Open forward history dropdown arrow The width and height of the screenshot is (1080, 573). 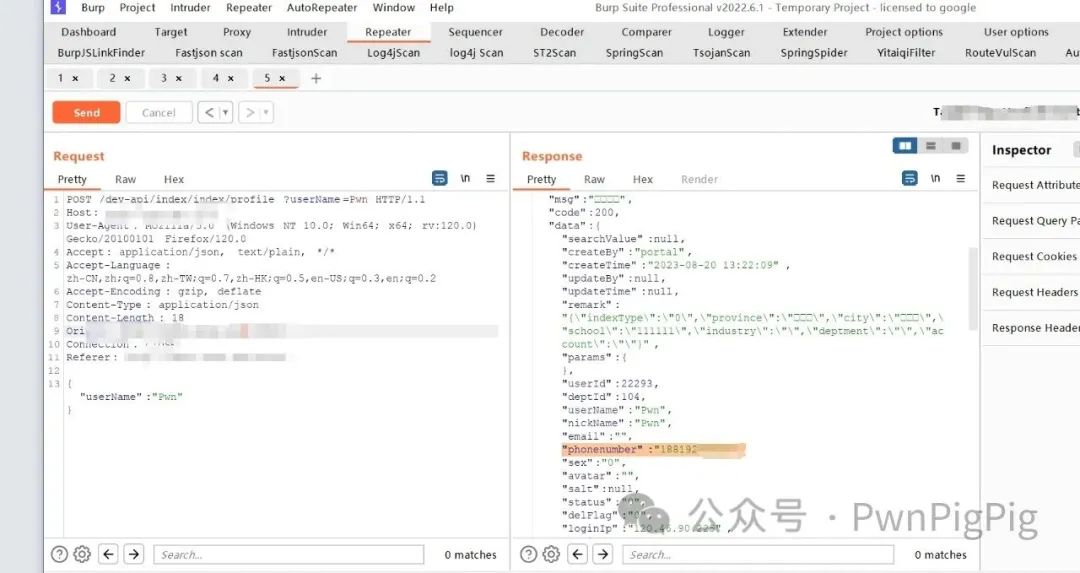coord(267,112)
